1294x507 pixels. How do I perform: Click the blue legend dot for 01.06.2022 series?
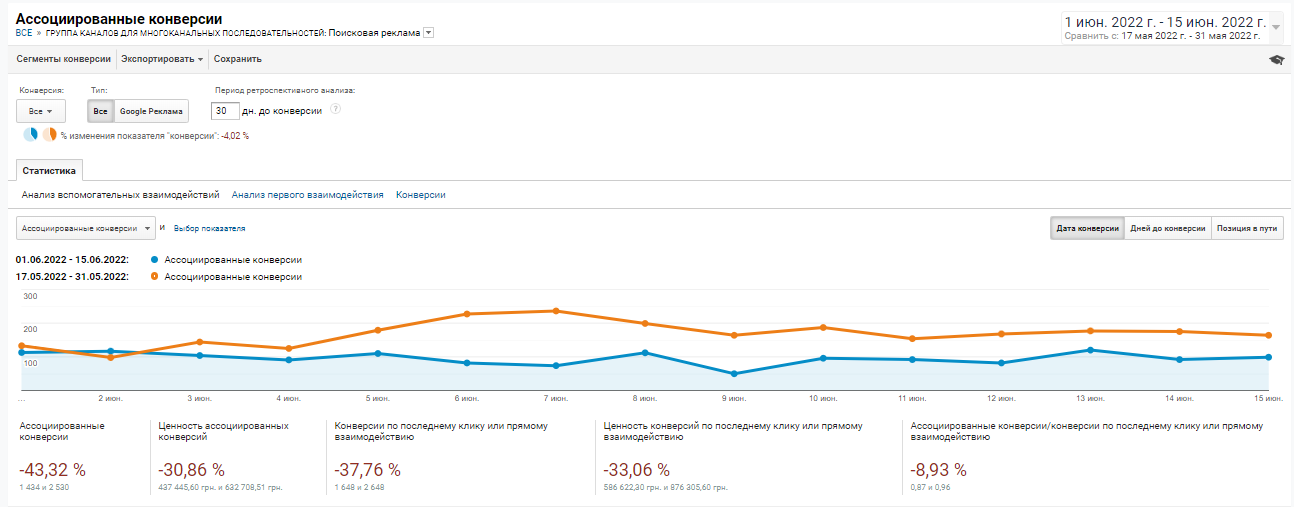click(x=154, y=260)
